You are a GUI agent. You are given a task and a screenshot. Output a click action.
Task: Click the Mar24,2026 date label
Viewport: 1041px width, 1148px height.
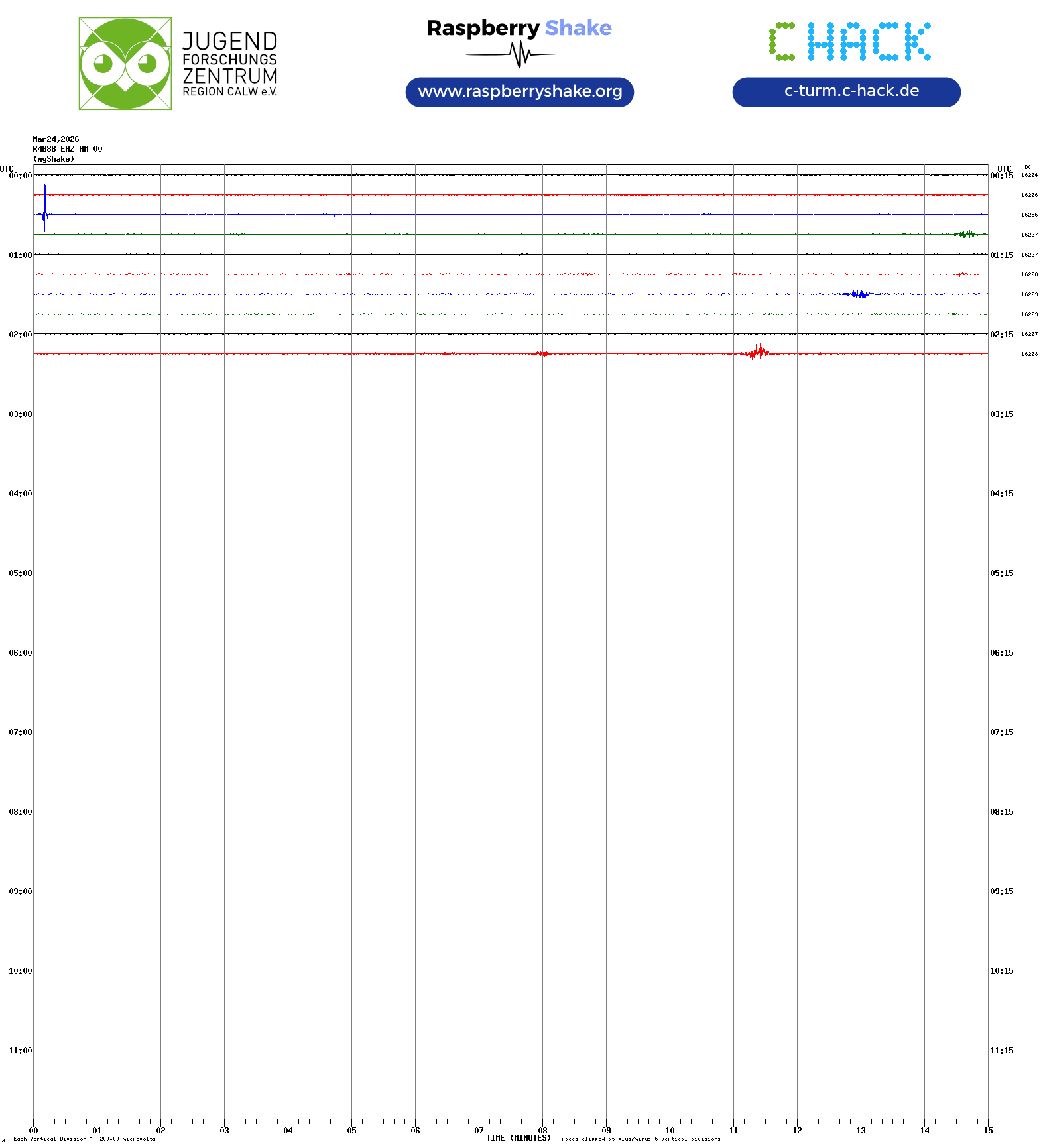(x=56, y=139)
